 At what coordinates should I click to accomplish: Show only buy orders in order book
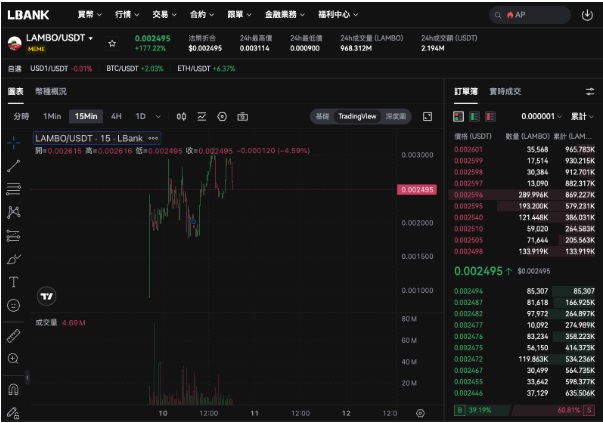pos(474,116)
